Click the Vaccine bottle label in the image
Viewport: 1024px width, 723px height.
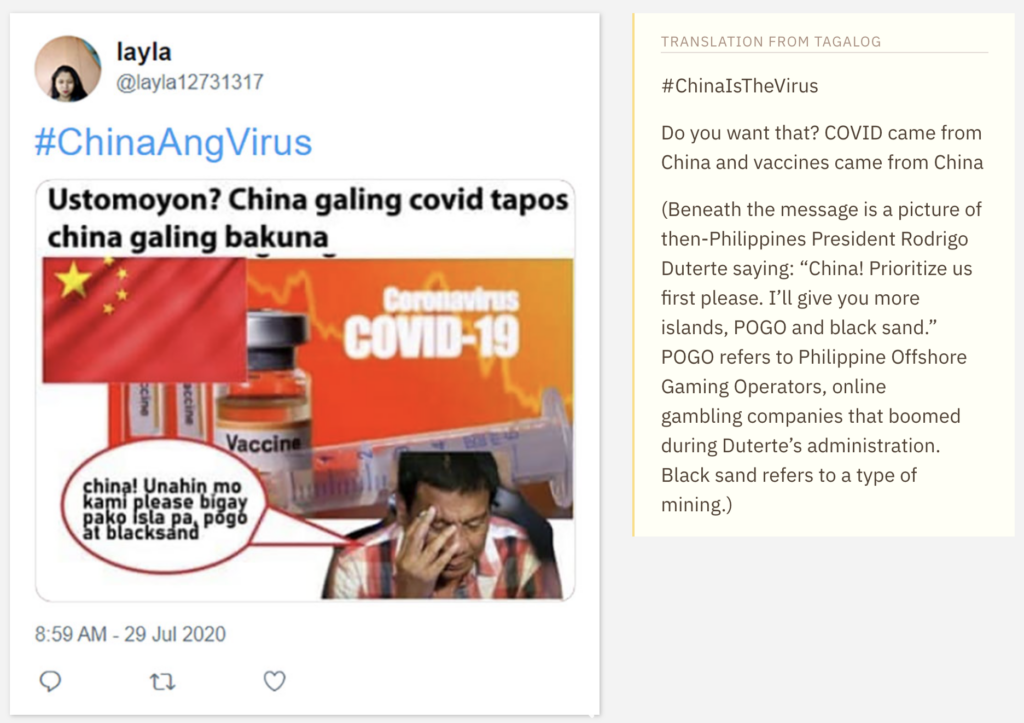263,443
